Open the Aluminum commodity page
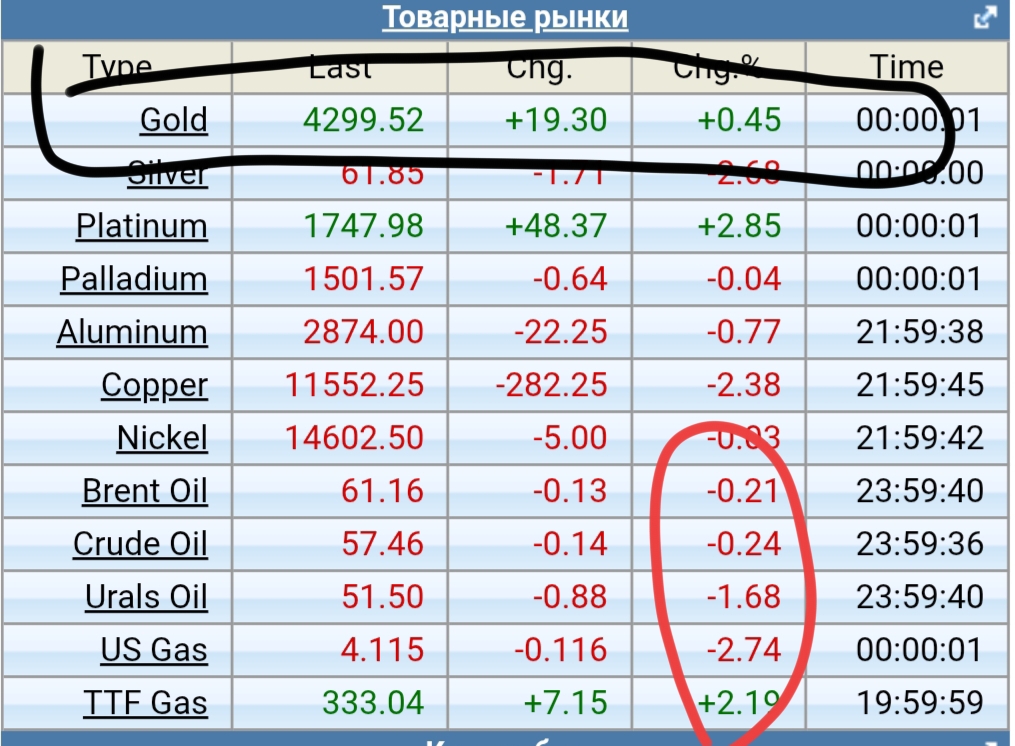Image resolution: width=1015 pixels, height=746 pixels. (x=132, y=332)
